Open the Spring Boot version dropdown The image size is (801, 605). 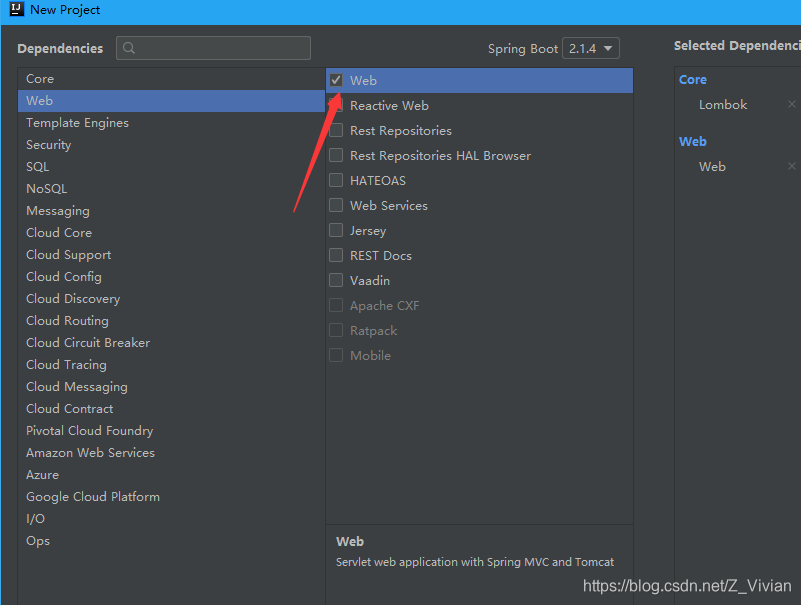tap(591, 49)
